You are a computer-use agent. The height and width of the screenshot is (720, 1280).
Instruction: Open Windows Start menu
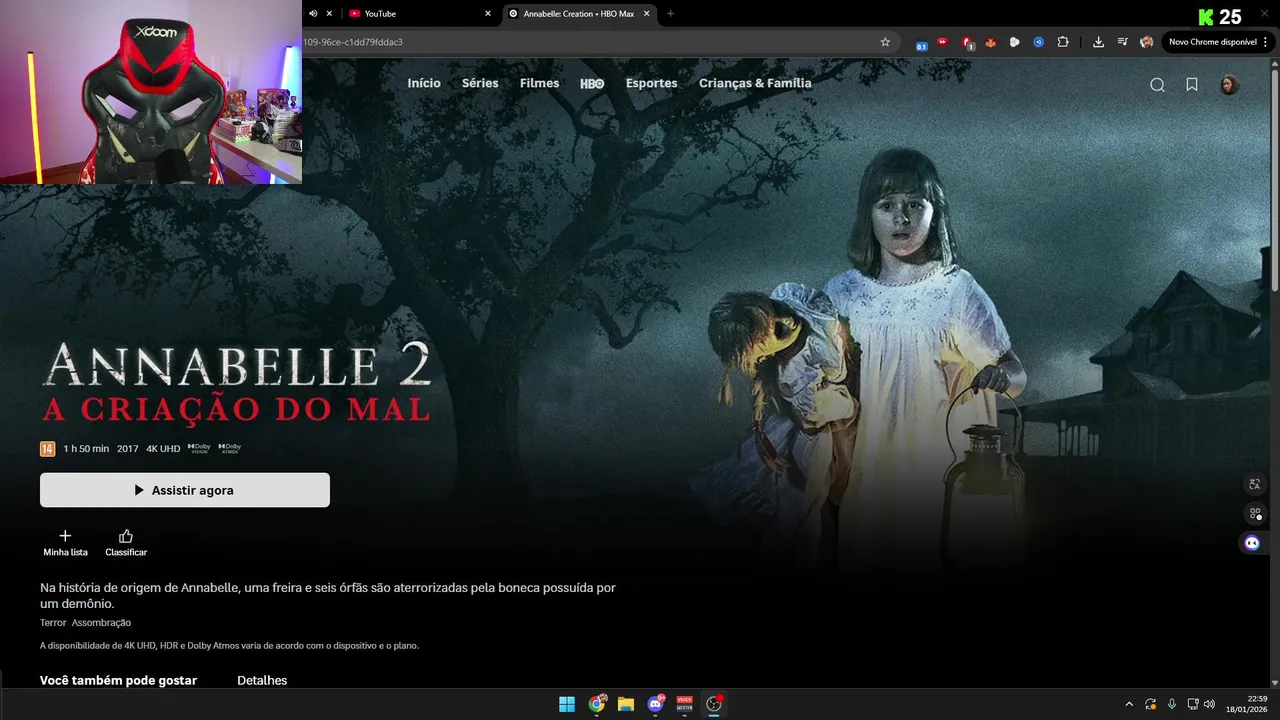[x=567, y=704]
